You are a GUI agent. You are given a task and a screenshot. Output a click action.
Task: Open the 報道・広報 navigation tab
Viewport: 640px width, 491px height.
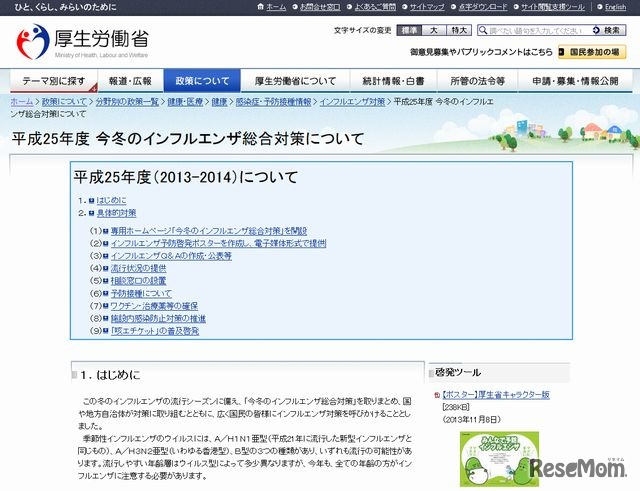(130, 81)
